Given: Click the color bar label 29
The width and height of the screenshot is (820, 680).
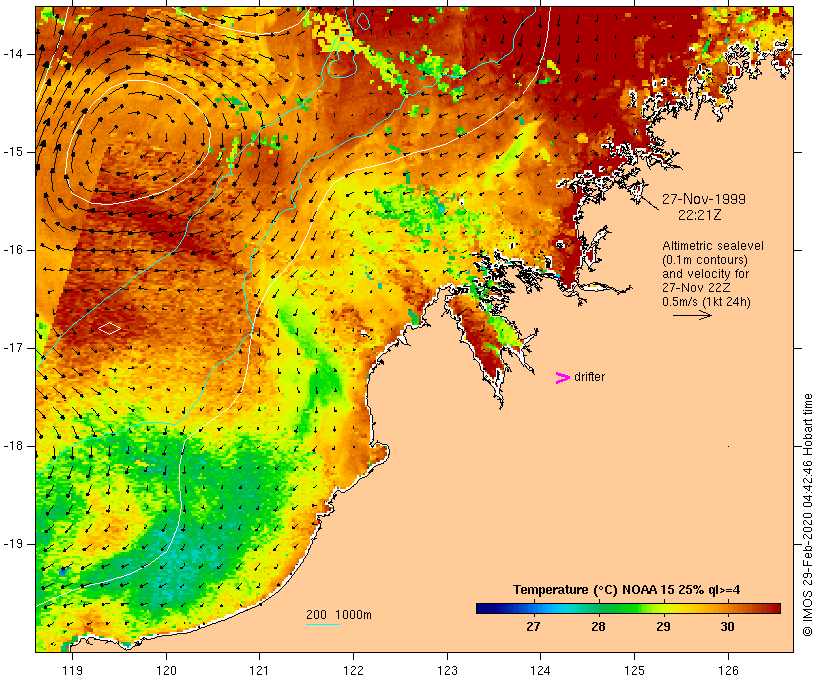Looking at the screenshot, I should pyautogui.click(x=663, y=627).
